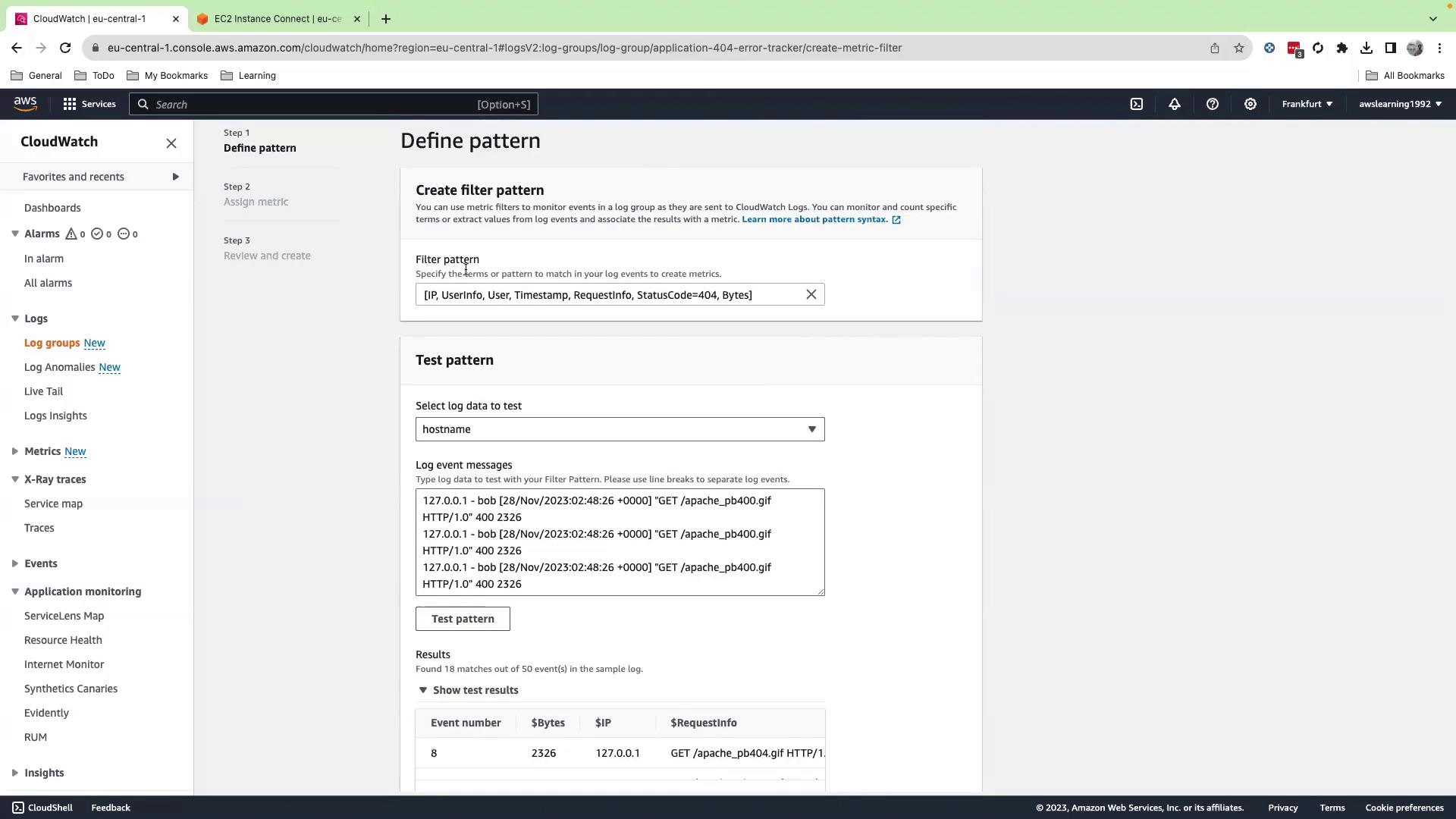This screenshot has width=1456, height=819.
Task: Open the AWS console settings gear icon
Action: tap(1250, 105)
